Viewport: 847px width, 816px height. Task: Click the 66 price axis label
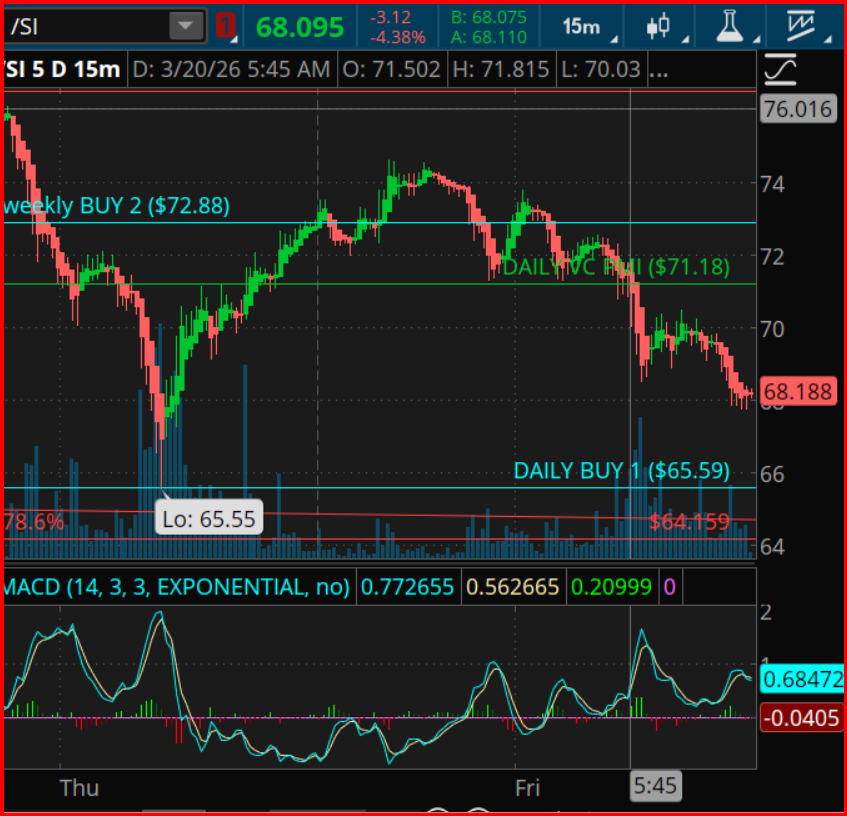pos(772,474)
